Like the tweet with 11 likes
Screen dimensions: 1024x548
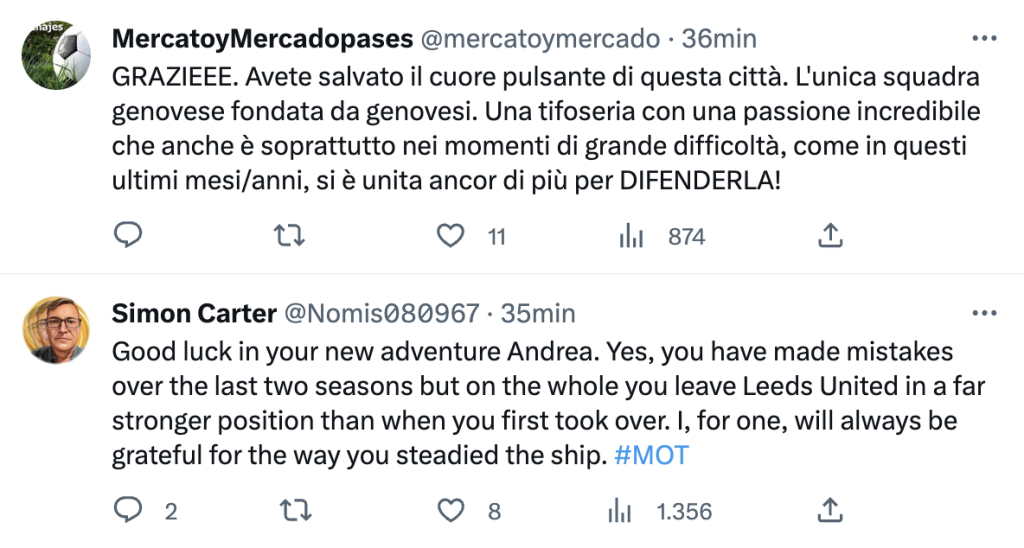pos(450,235)
